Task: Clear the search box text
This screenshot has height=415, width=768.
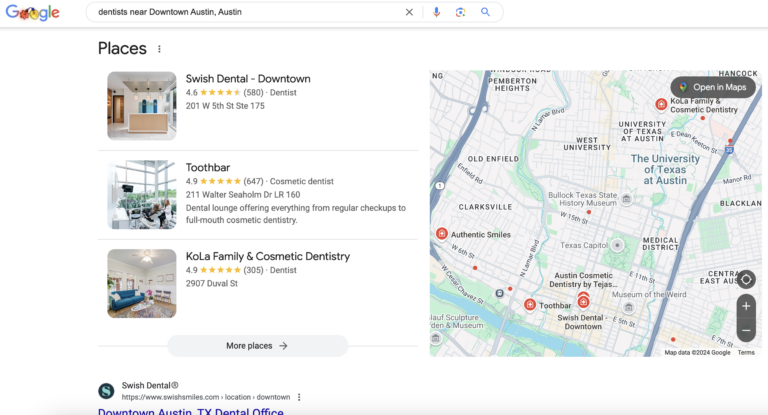Action: [x=408, y=12]
